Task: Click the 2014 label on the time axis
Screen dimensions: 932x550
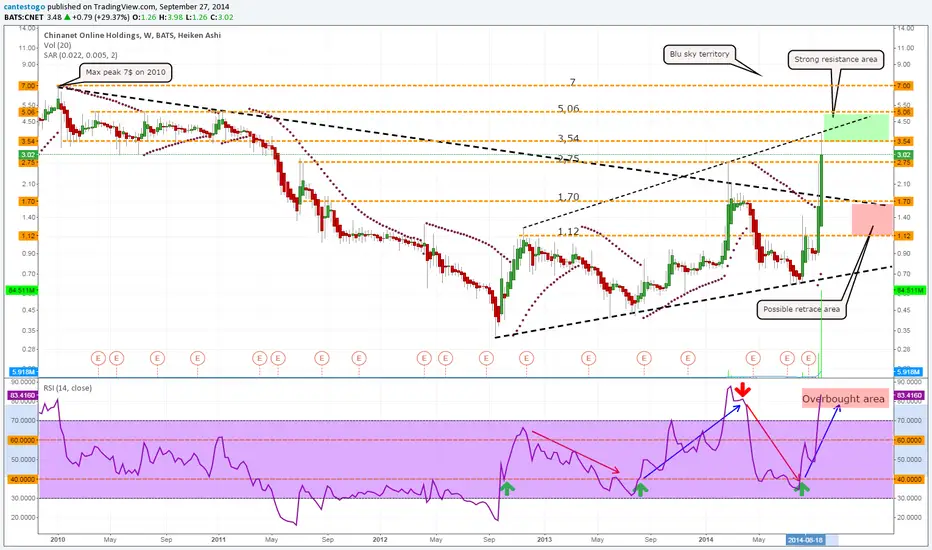Action: (706, 540)
